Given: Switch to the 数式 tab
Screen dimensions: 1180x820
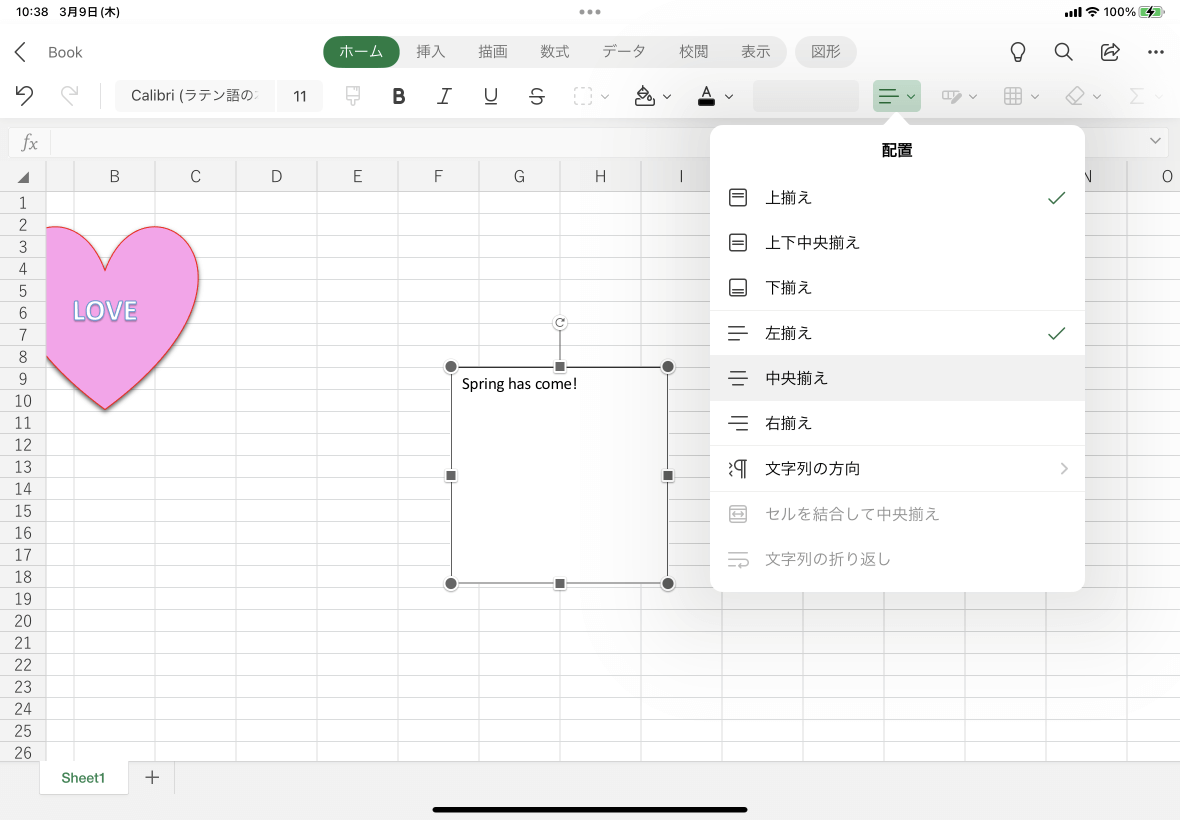Looking at the screenshot, I should pyautogui.click(x=555, y=52).
